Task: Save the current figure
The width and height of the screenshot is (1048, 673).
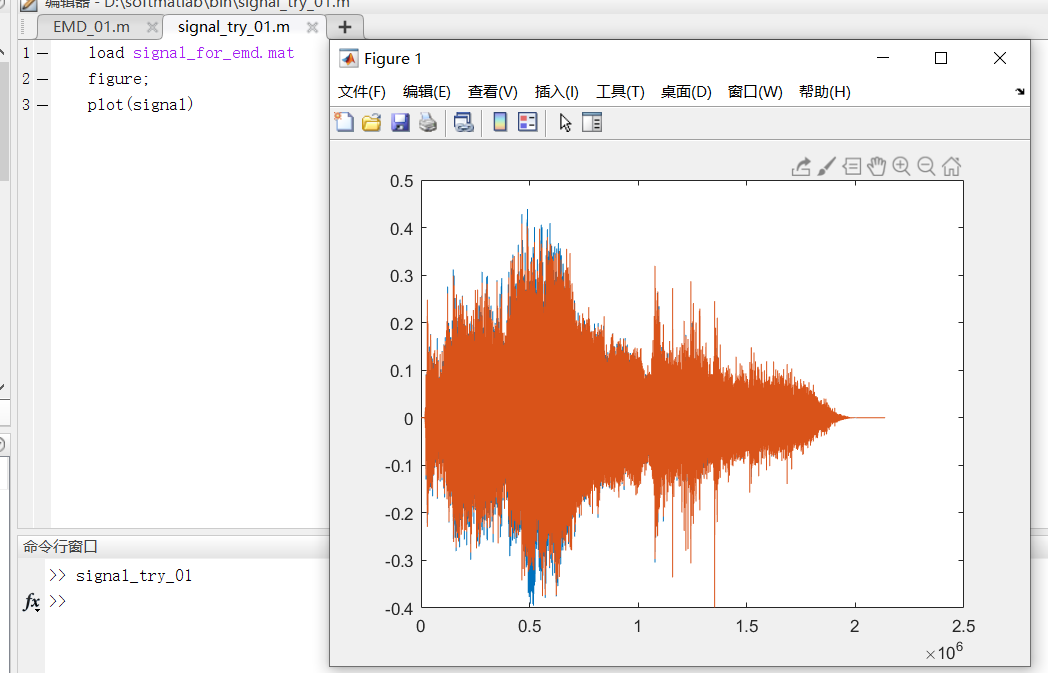Action: coord(400,122)
